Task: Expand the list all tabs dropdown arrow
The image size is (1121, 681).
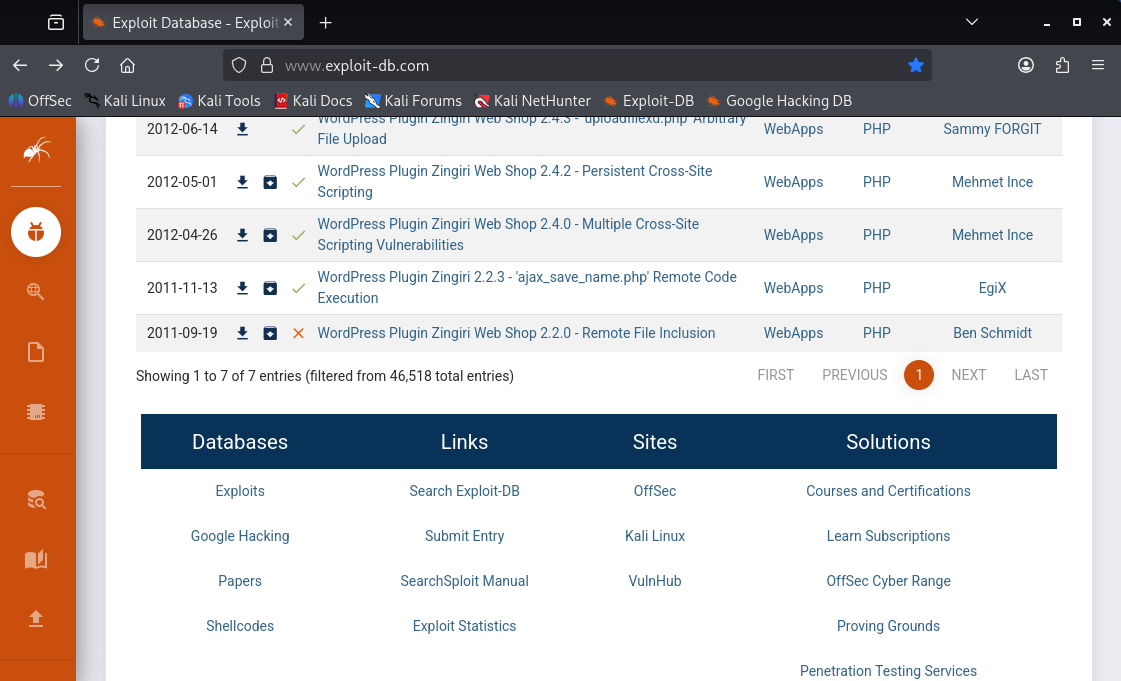Action: click(972, 22)
